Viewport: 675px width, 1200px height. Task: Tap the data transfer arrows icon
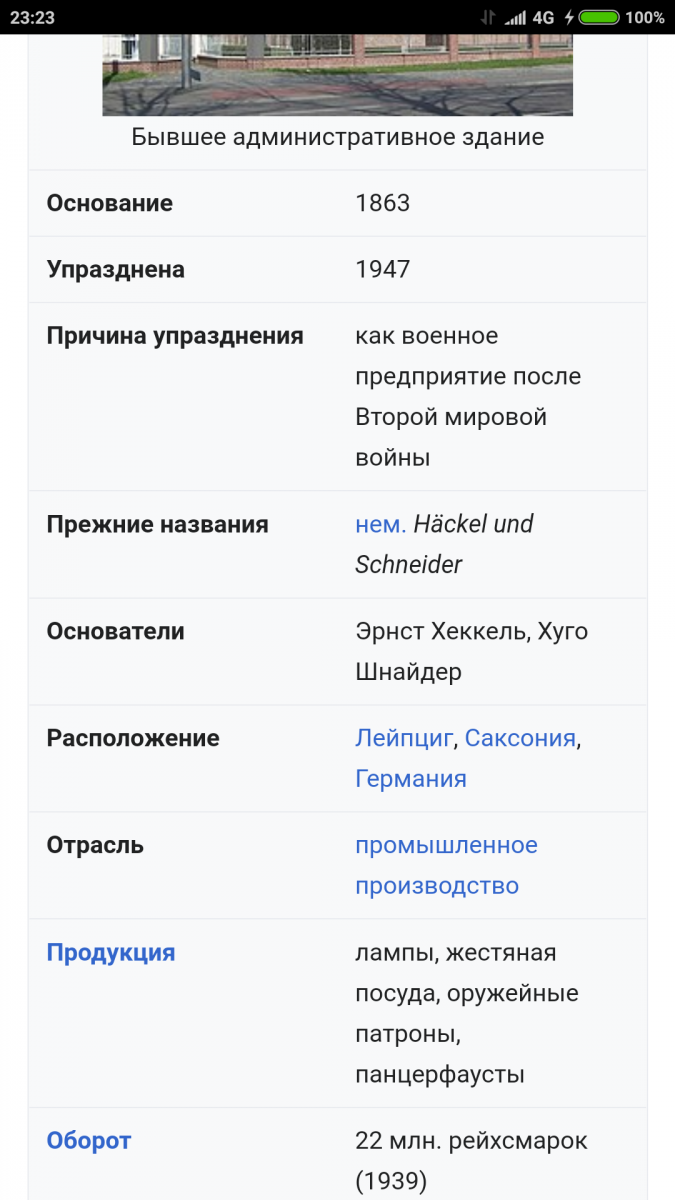(488, 17)
